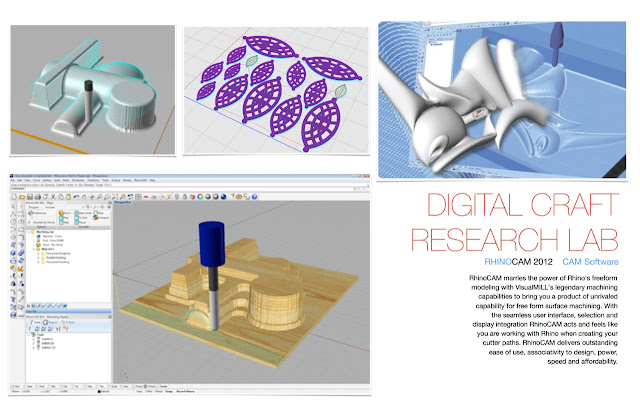Expand the first BallMill tool entry
This screenshot has width=640, height=416.
tap(33, 339)
